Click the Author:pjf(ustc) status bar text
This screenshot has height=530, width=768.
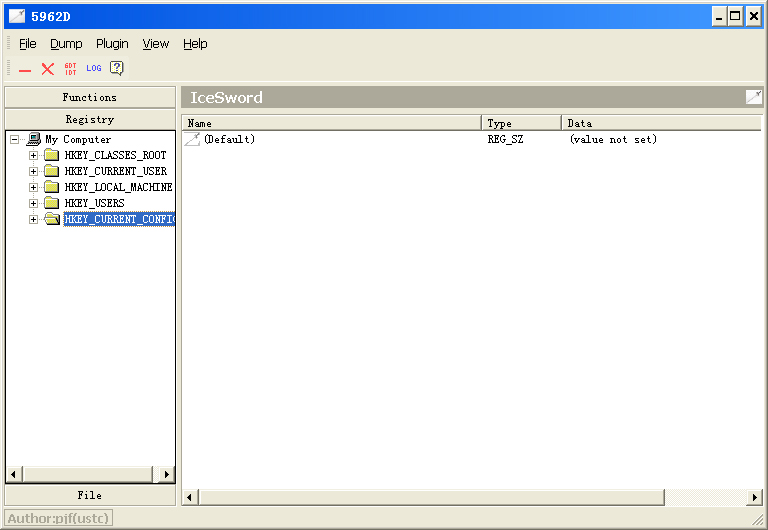point(58,518)
